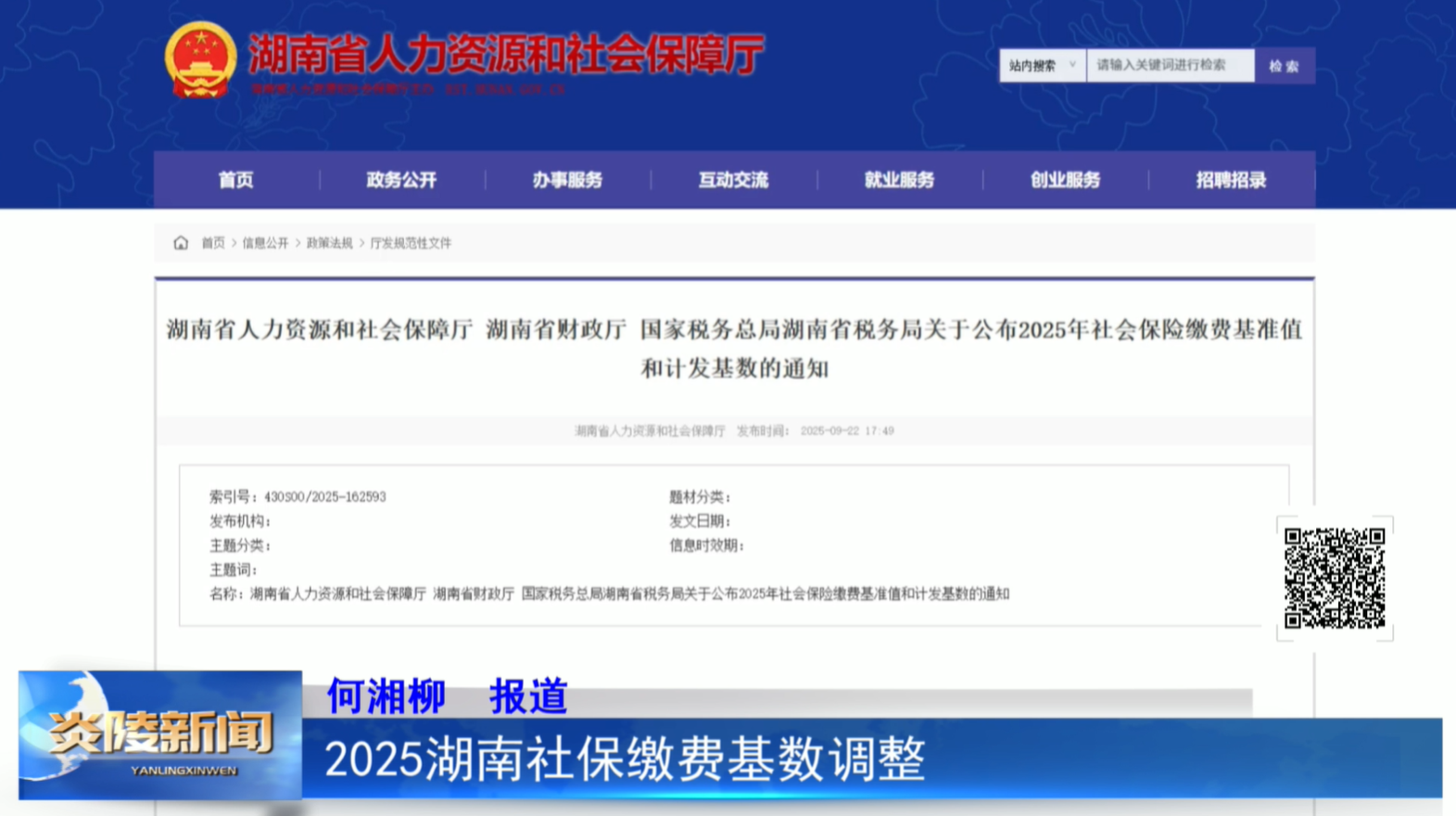This screenshot has width=1456, height=816.
Task: Click the 炎陵新闻 channel logo
Action: click(160, 734)
